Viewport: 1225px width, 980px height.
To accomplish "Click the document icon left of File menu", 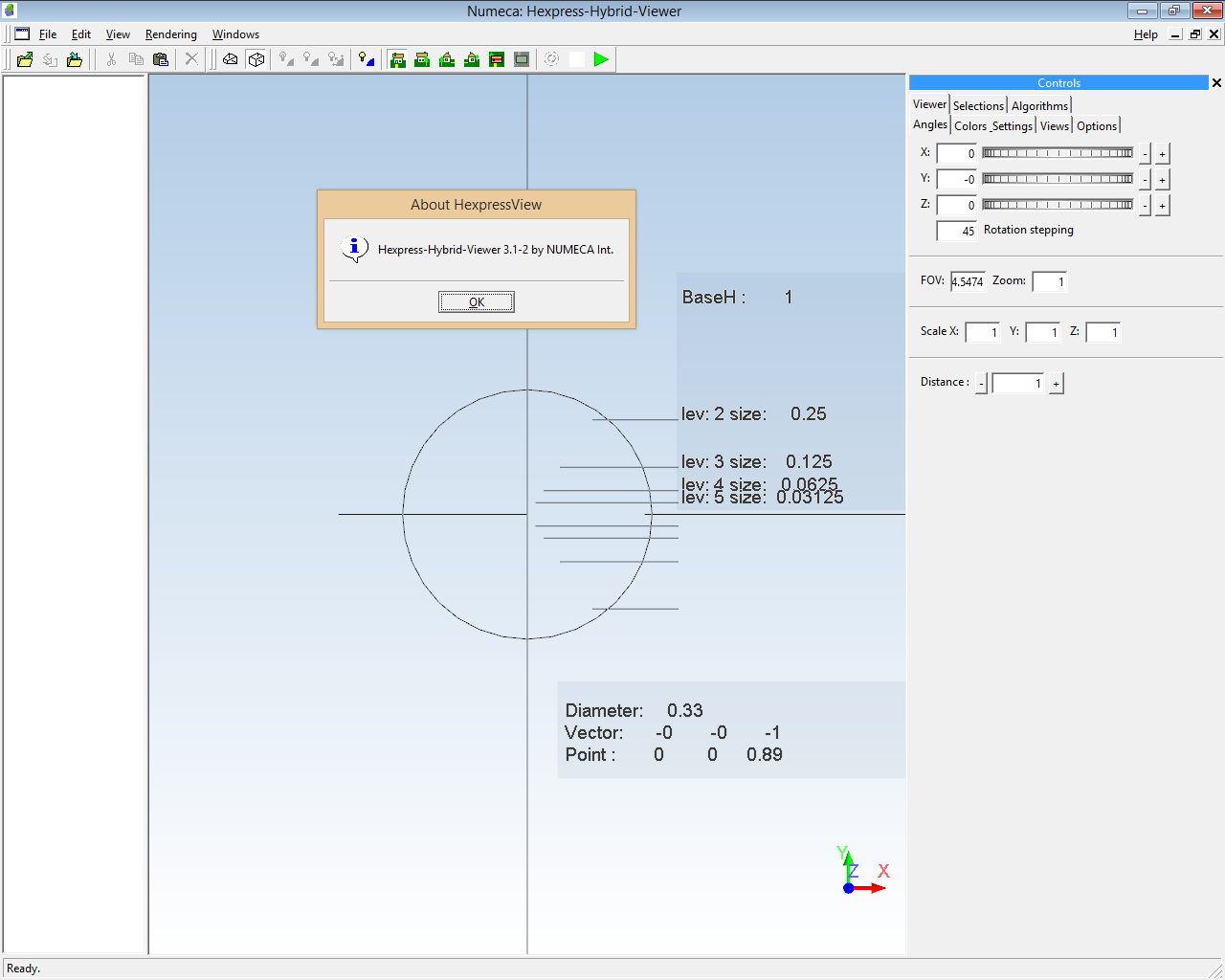I will coord(22,33).
